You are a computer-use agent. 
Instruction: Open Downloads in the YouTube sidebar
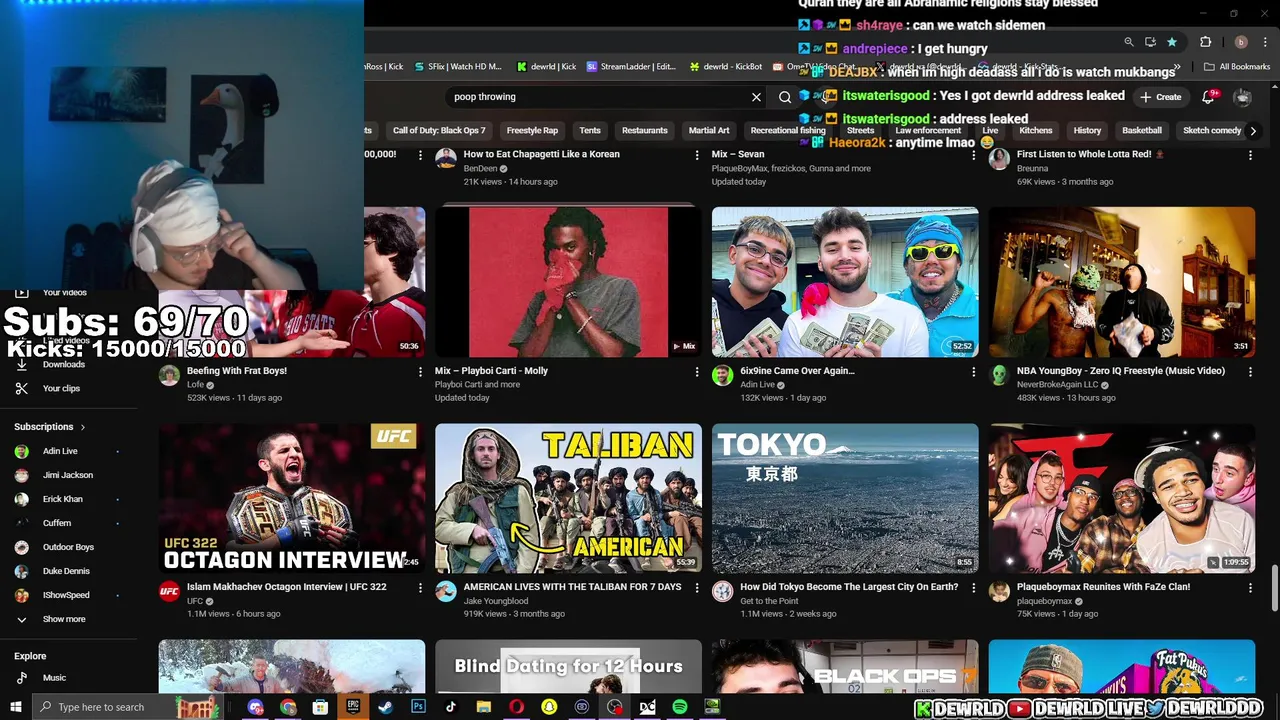64,364
